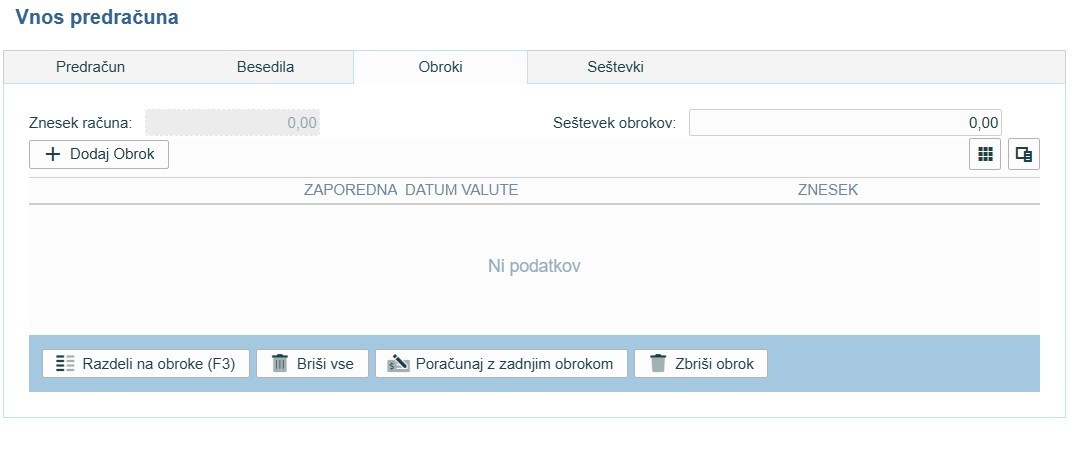Add a new installment with Dodaj Obrok
The width and height of the screenshot is (1078, 455).
pyautogui.click(x=99, y=154)
